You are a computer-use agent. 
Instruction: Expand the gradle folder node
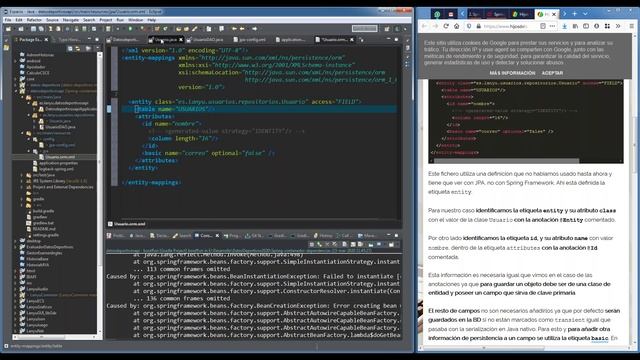(22, 199)
